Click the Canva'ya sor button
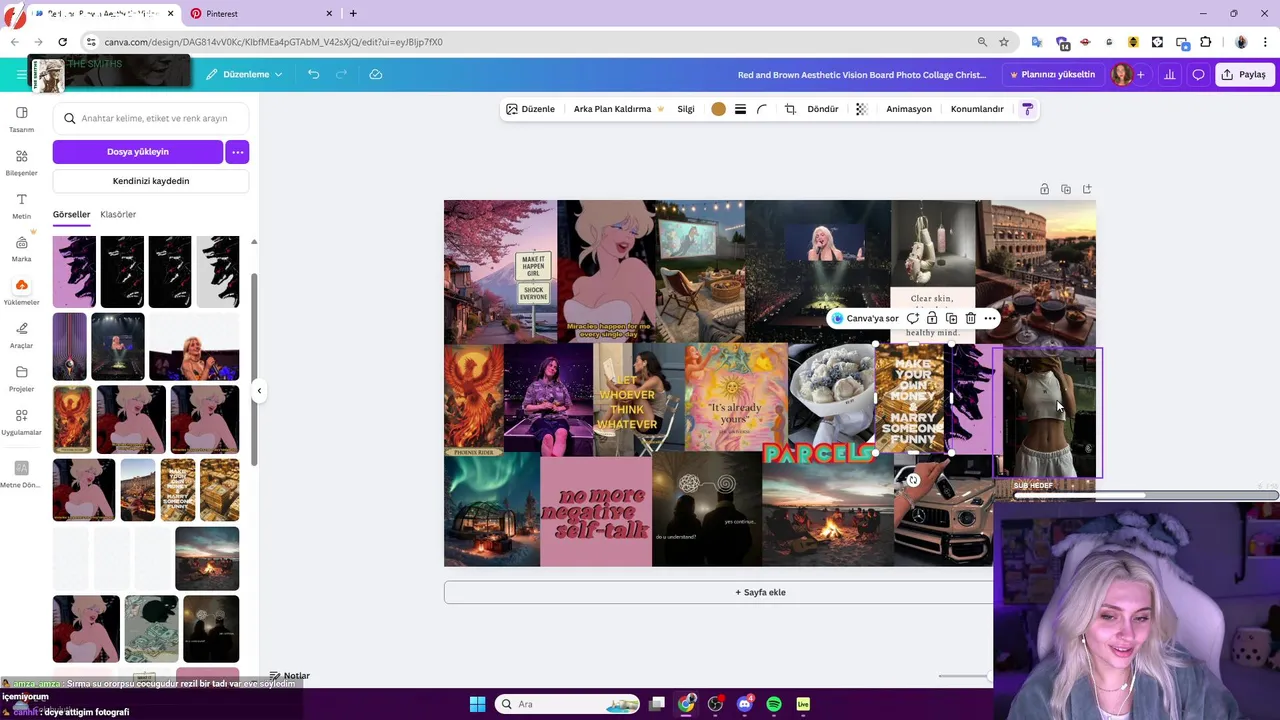This screenshot has width=1280, height=720. pyautogui.click(x=865, y=318)
